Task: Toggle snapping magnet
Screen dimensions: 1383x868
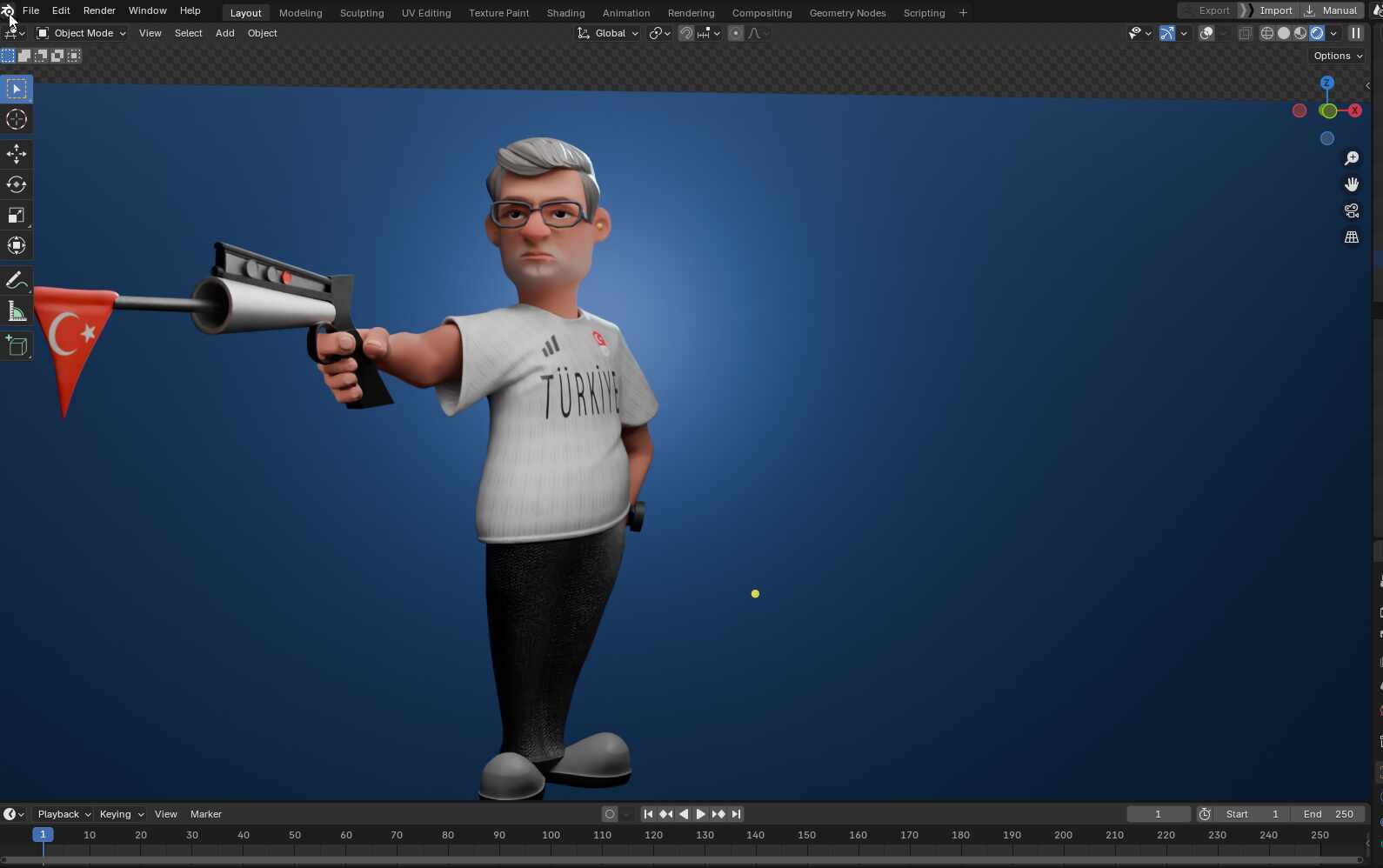Action: tap(686, 33)
